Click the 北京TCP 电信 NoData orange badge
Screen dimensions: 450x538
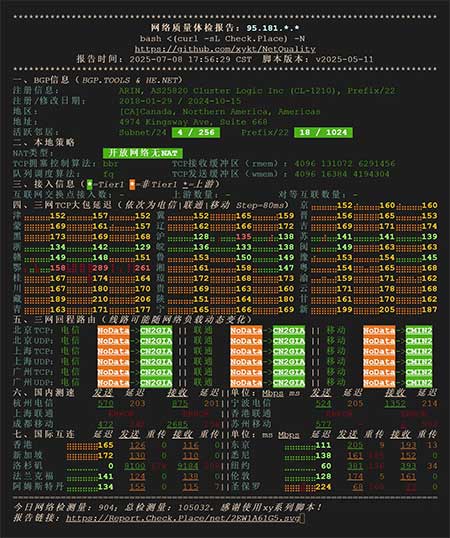(x=114, y=331)
